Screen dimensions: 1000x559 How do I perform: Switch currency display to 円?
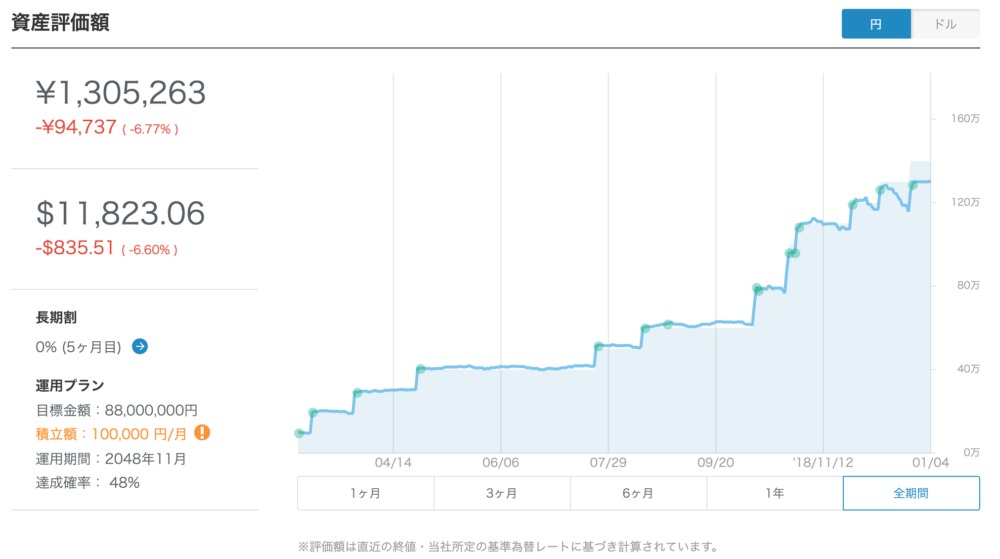coord(876,24)
